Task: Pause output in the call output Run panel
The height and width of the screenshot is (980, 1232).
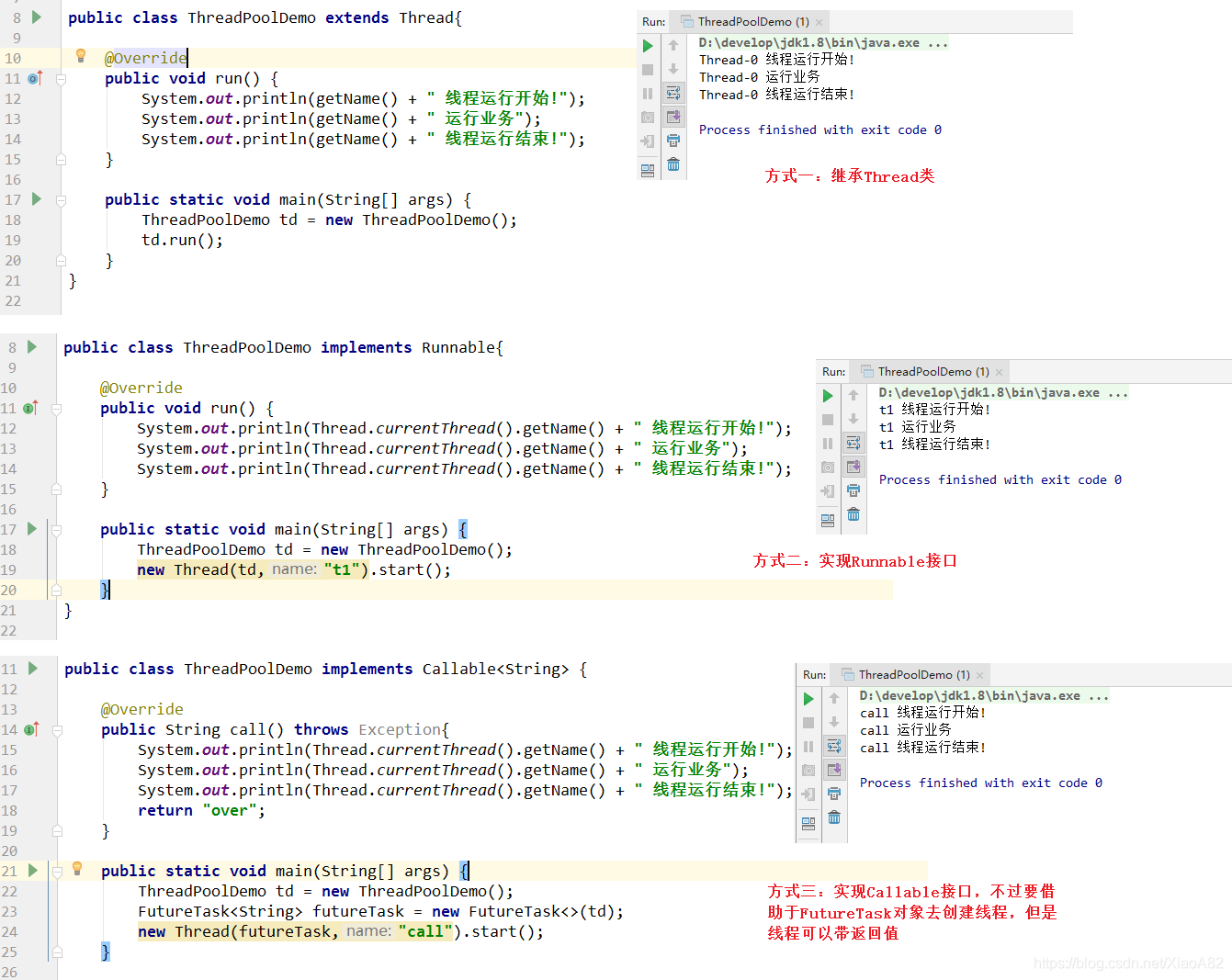Action: tap(808, 747)
